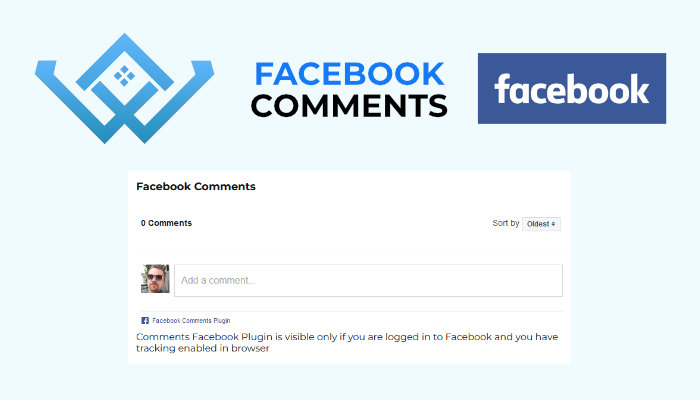Open the Oldest sort dropdown
700x400 pixels.
click(x=541, y=224)
